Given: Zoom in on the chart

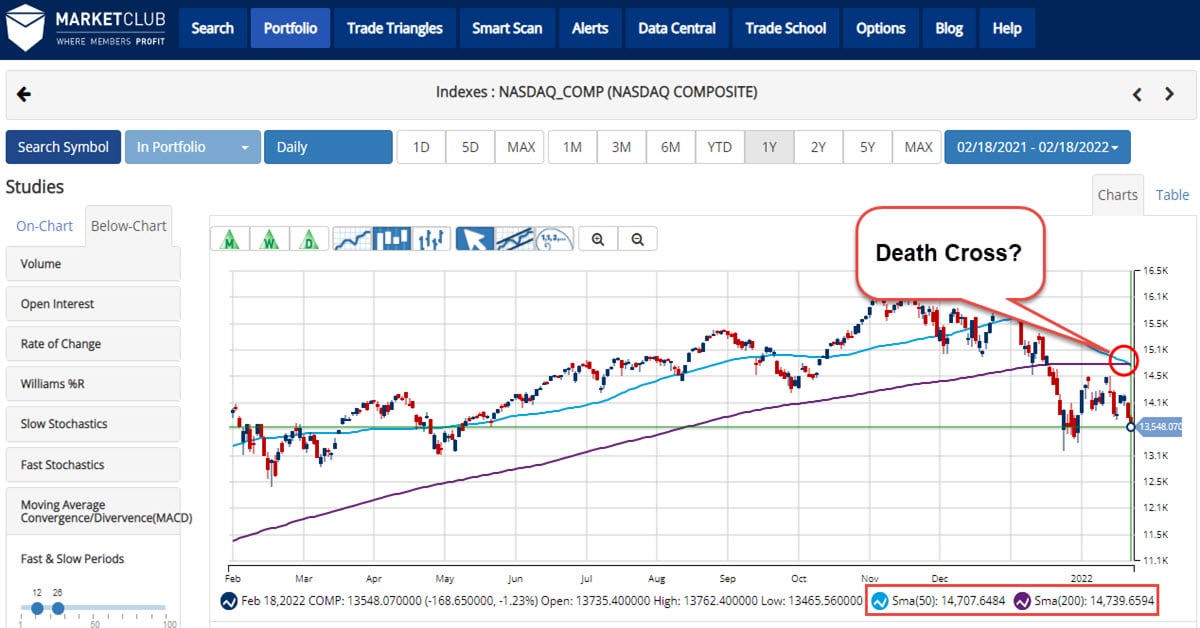Looking at the screenshot, I should click(x=599, y=238).
